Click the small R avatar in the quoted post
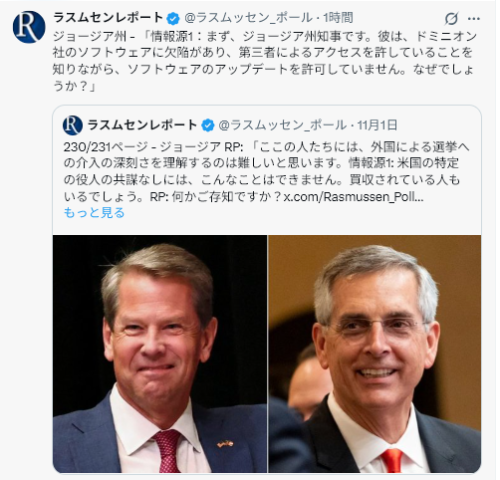This screenshot has width=500, height=480. tap(73, 125)
